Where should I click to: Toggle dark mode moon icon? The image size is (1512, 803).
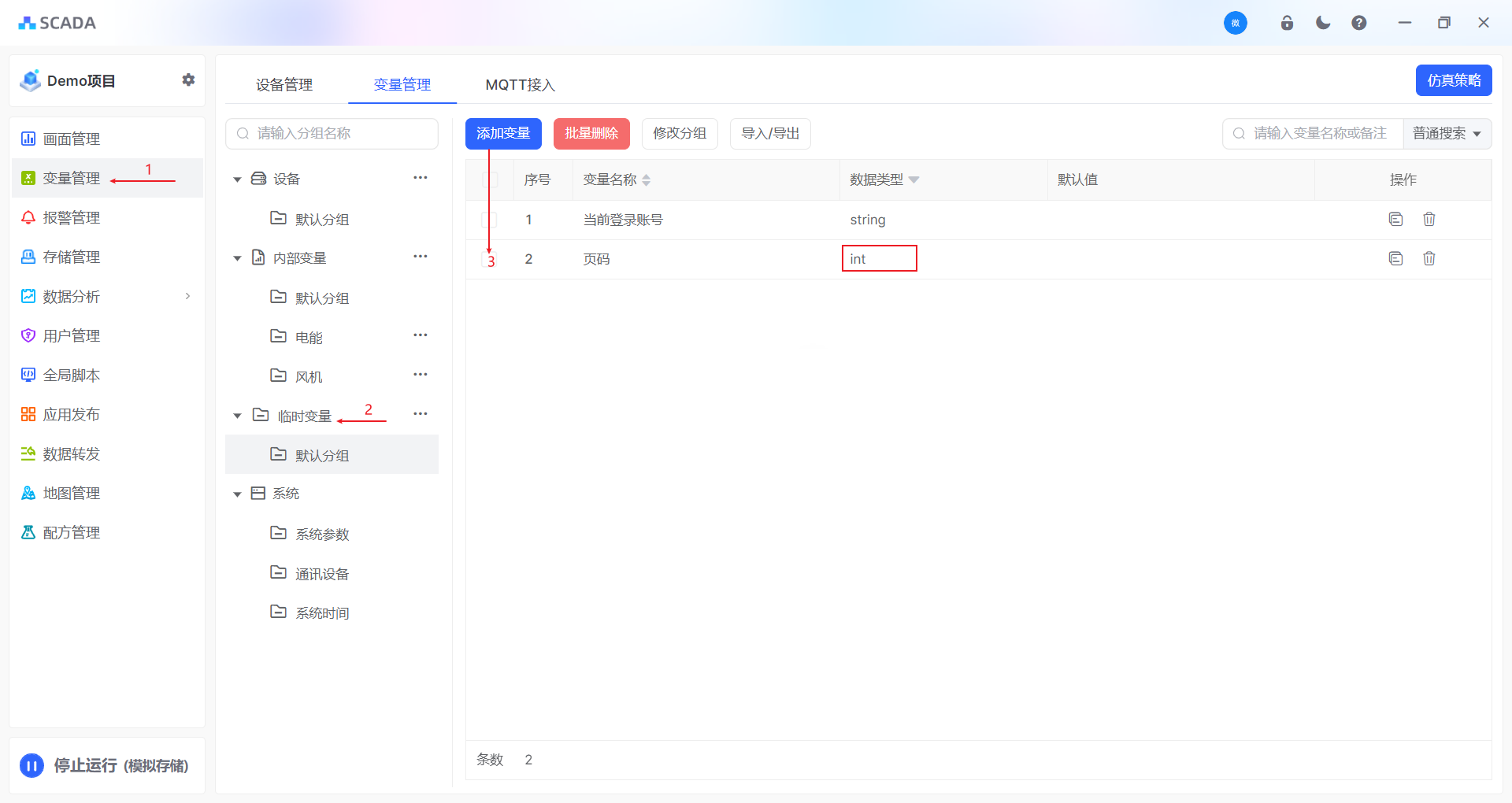(x=1323, y=23)
